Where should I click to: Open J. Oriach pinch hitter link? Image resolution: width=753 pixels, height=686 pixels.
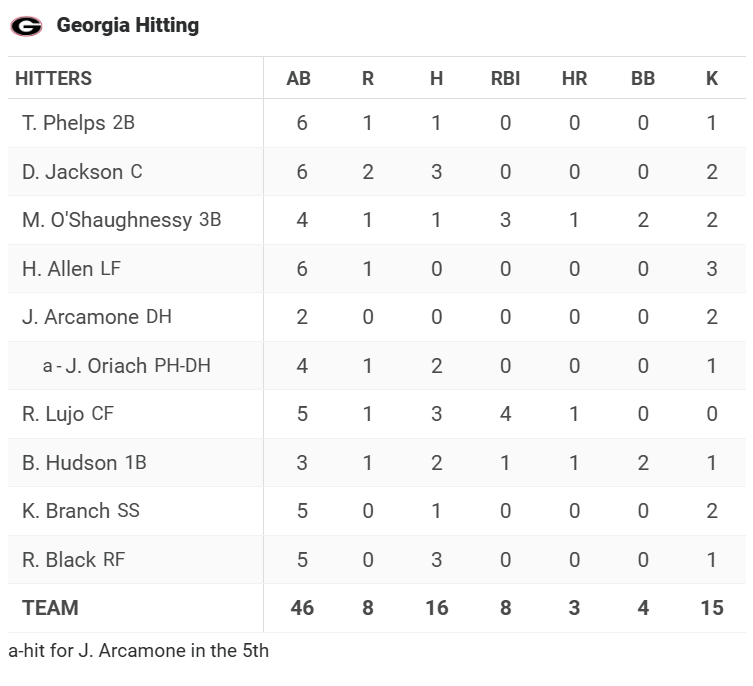(x=105, y=366)
